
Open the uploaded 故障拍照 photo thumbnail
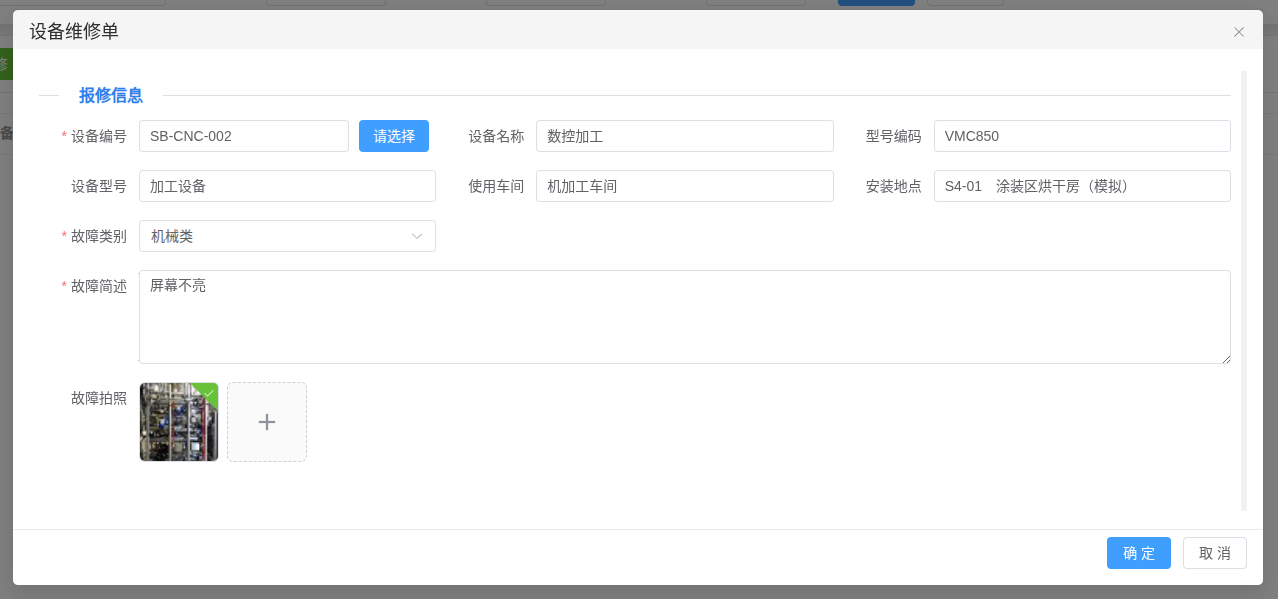pos(179,422)
